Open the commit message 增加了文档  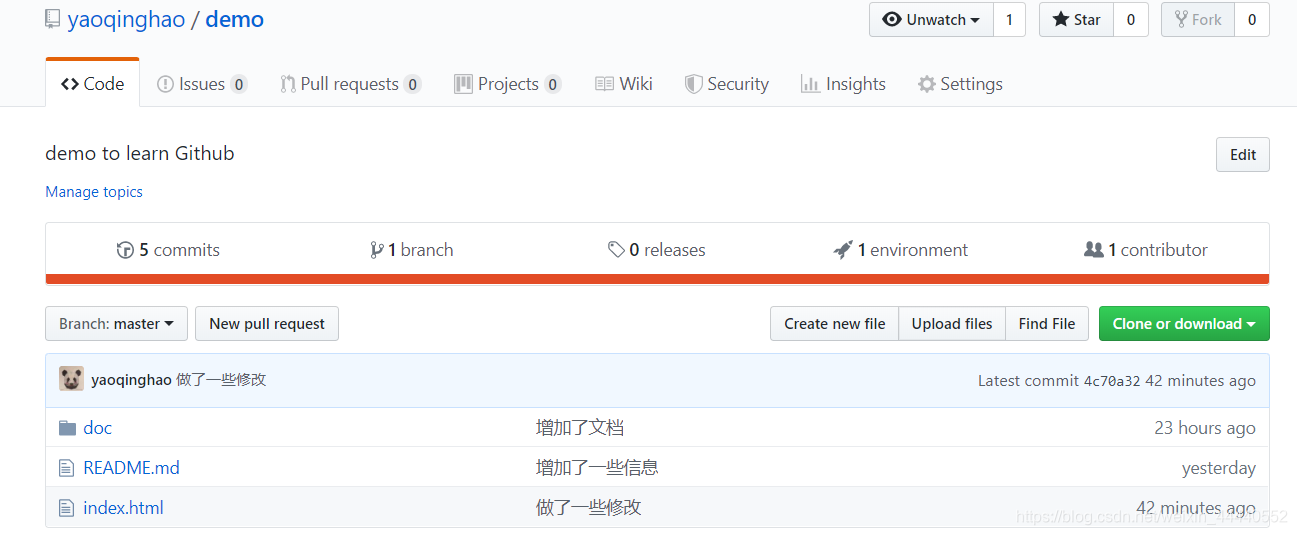[580, 428]
